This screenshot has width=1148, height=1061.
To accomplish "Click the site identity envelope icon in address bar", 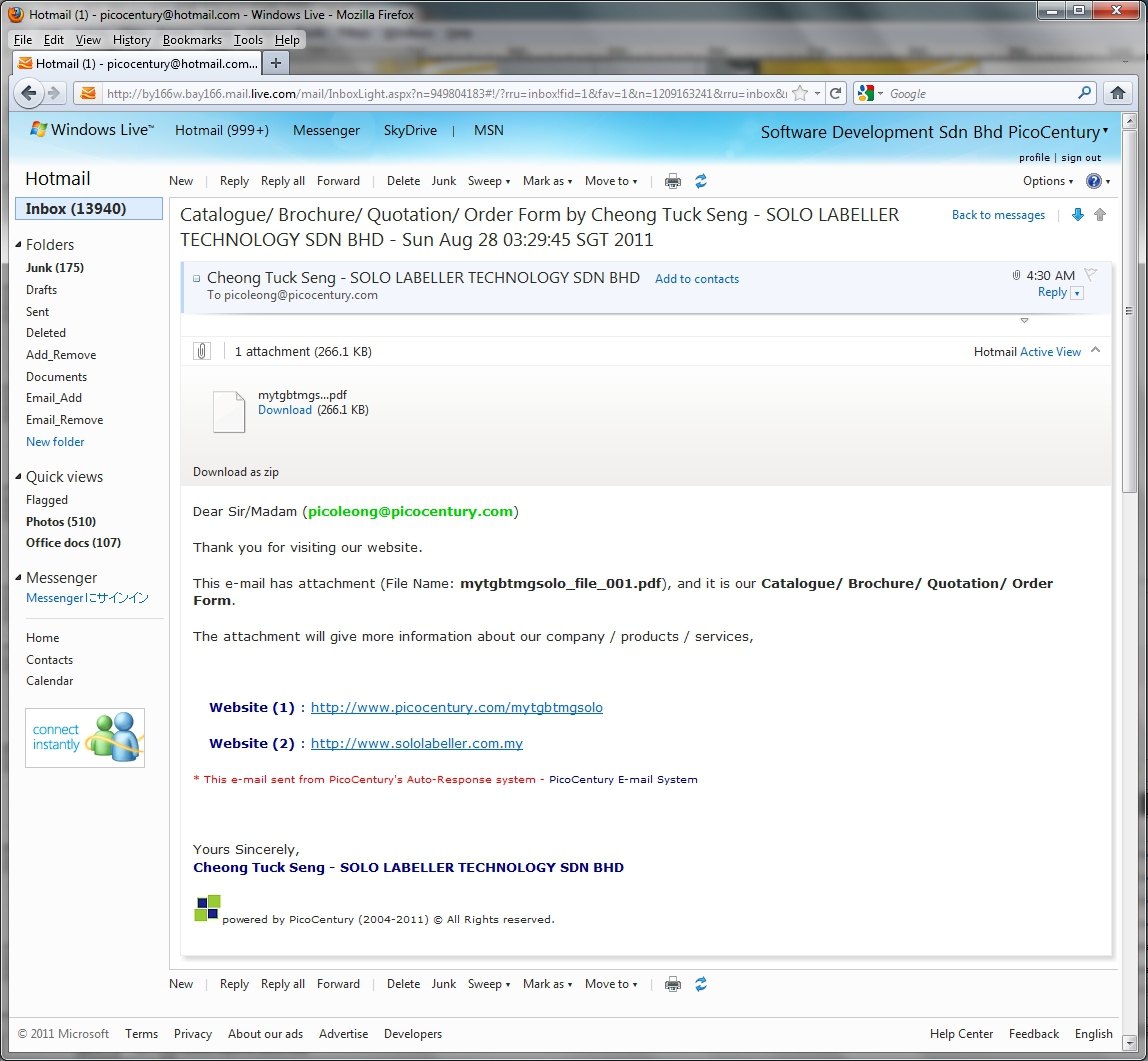I will coord(88,93).
